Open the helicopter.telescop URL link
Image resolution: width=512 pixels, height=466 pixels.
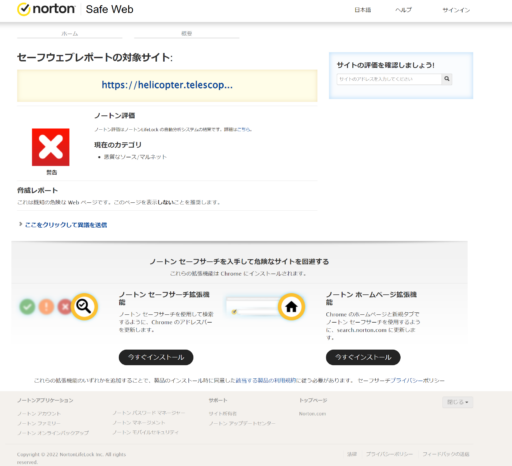[167, 85]
